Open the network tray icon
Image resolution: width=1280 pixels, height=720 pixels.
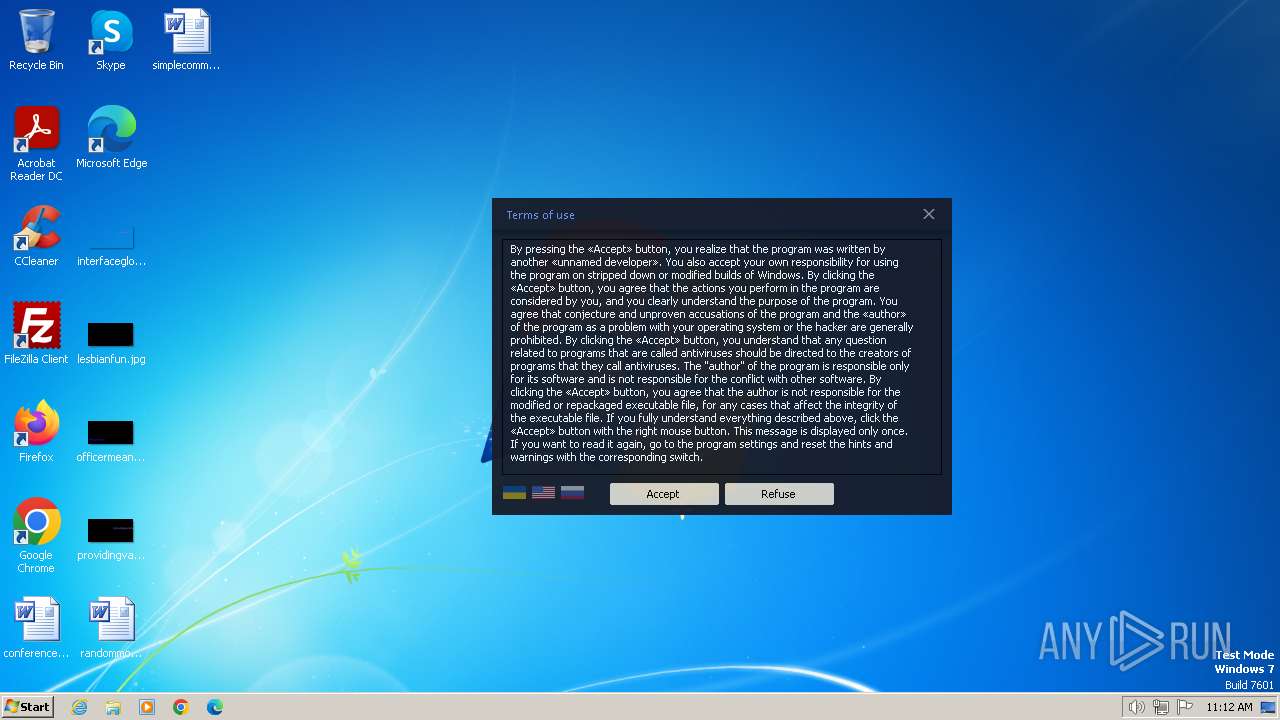pos(1161,707)
